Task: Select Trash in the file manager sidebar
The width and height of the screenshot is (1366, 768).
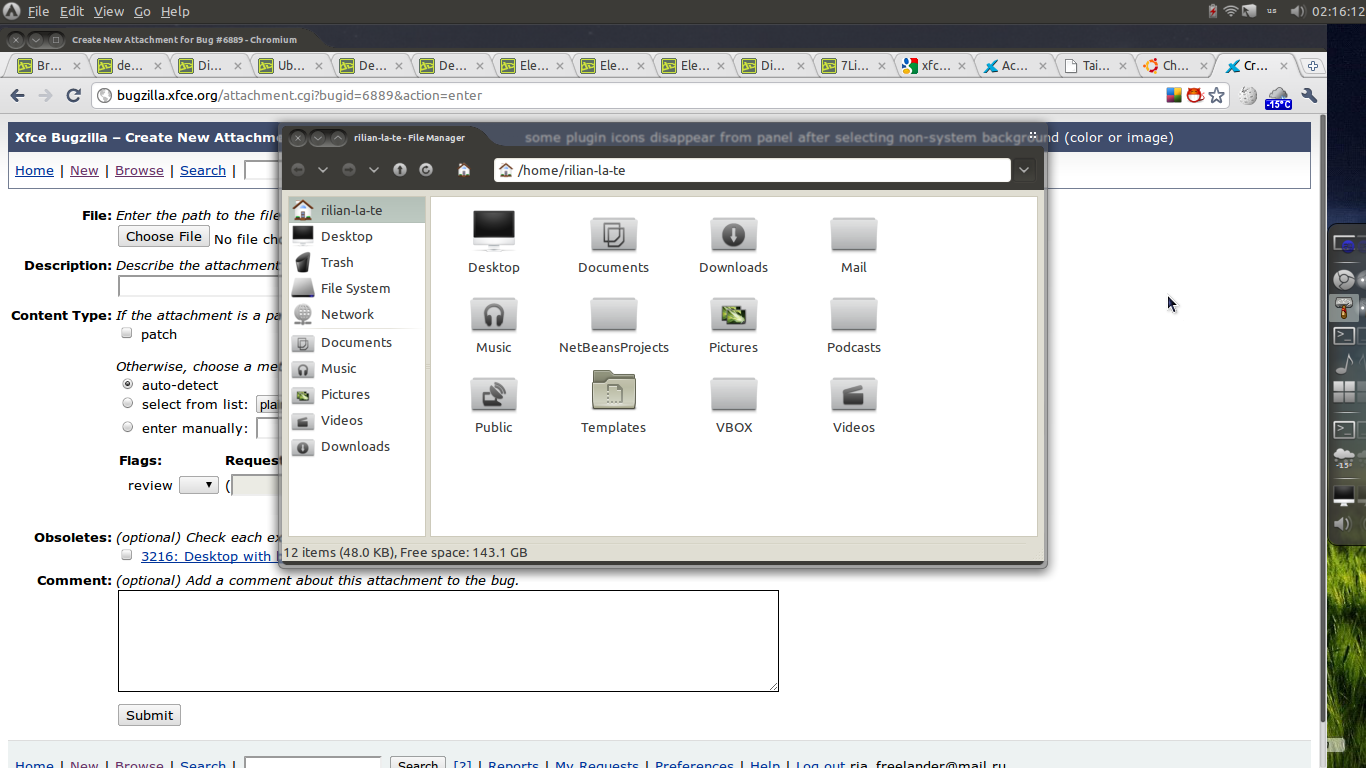Action: click(337, 262)
